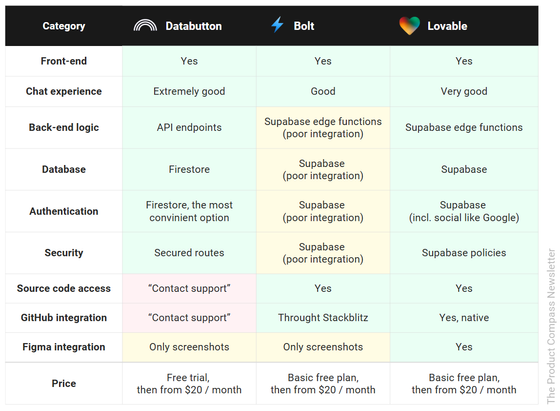Click "Throught Stackblitz" GitHub cell

pyautogui.click(x=323, y=318)
